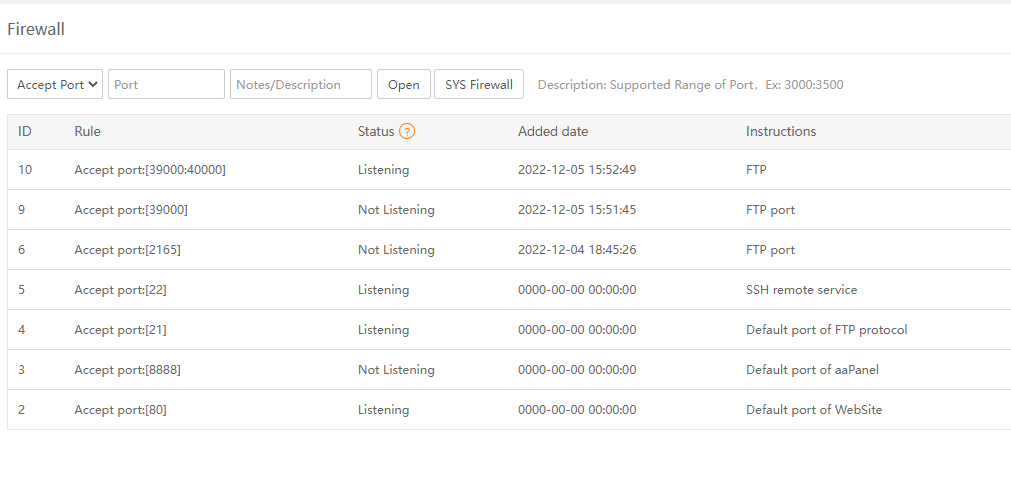Click the Firewall page heading

click(36, 29)
